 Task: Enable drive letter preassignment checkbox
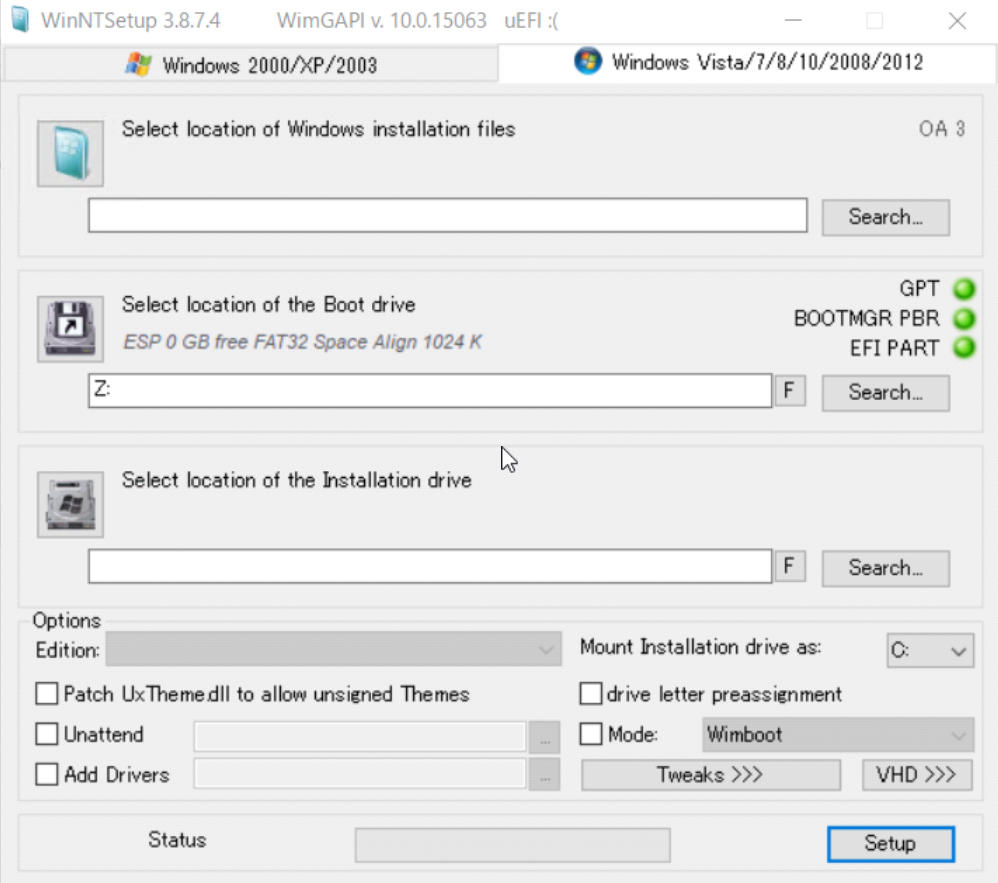pyautogui.click(x=591, y=693)
